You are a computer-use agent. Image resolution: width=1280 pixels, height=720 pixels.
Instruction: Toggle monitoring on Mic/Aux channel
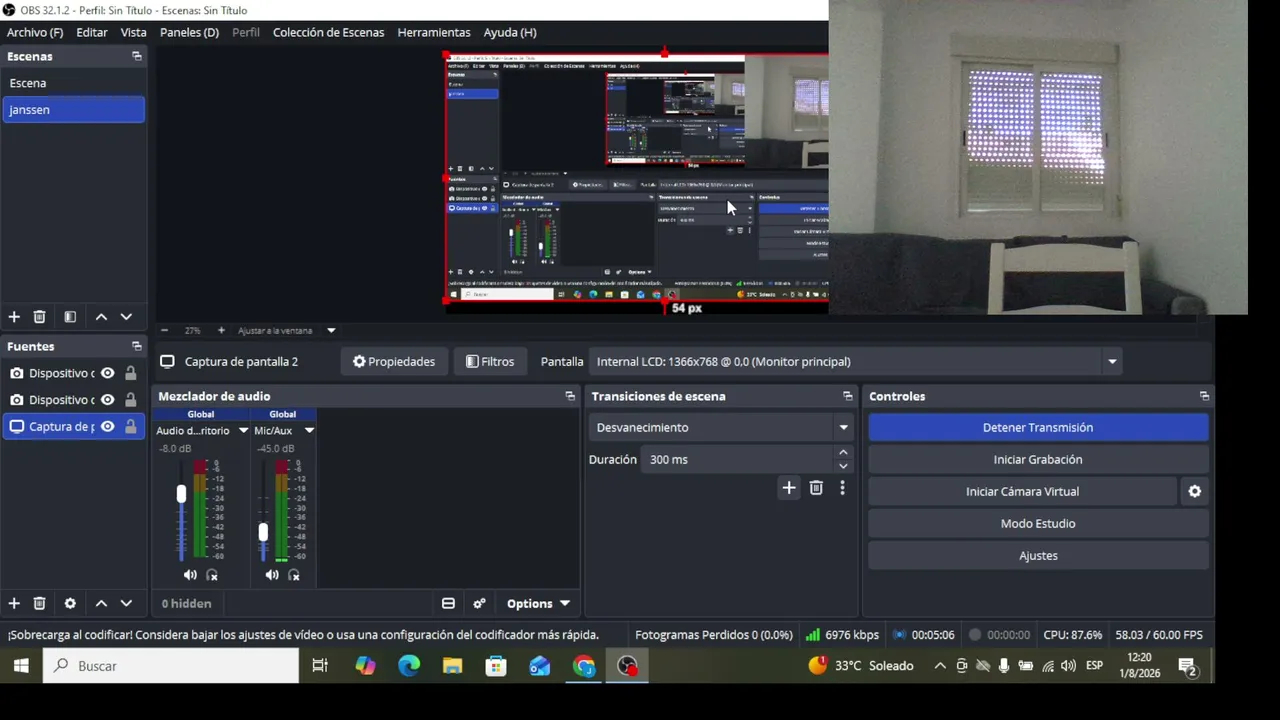(294, 575)
